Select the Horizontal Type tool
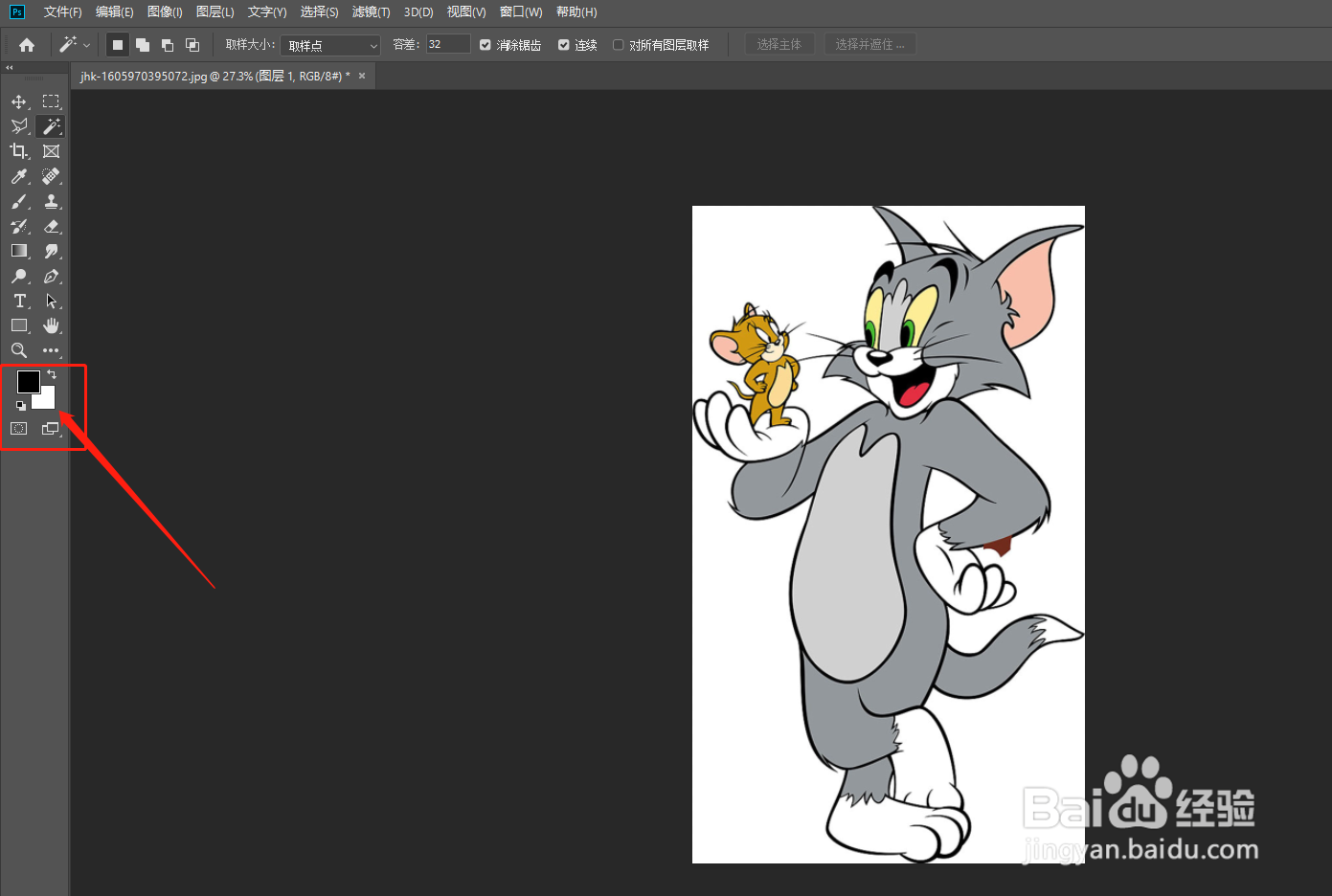This screenshot has height=896, width=1332. (19, 301)
